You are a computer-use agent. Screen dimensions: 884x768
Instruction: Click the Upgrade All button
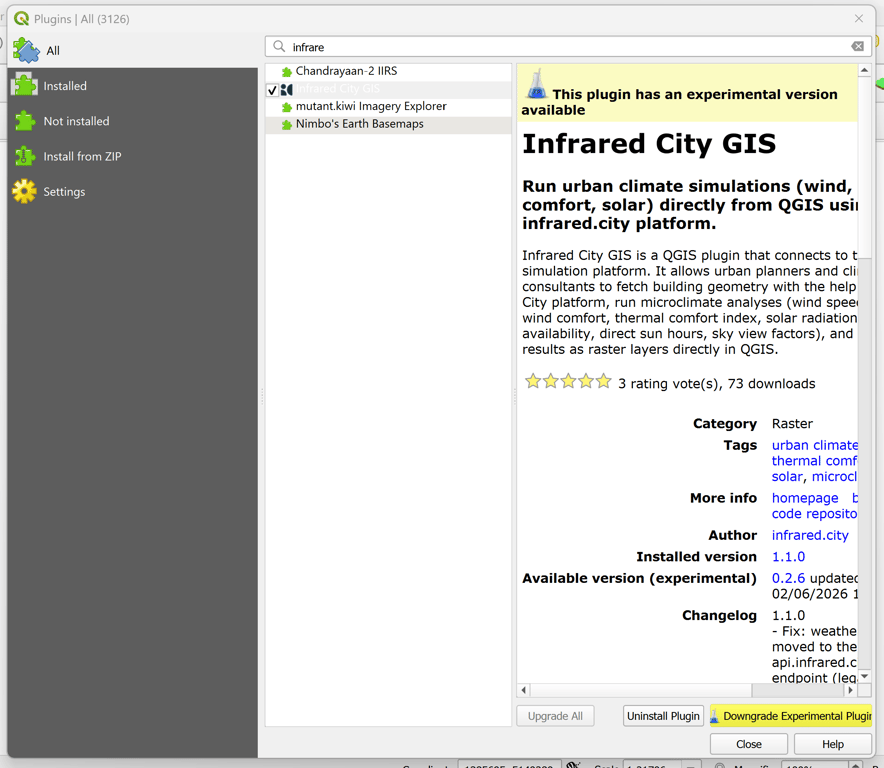(555, 716)
